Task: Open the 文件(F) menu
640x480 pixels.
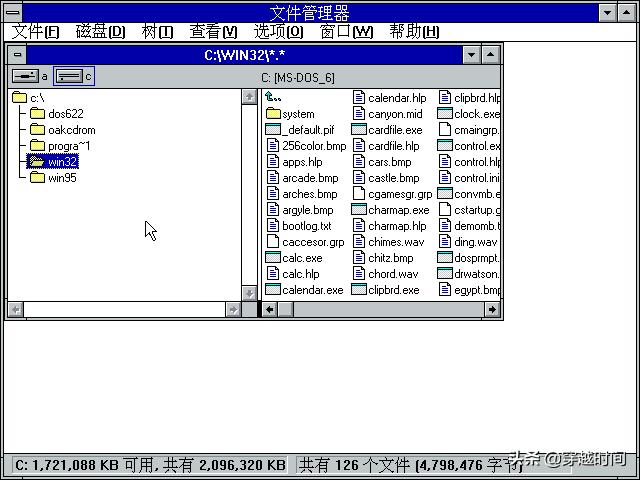Action: (36, 32)
